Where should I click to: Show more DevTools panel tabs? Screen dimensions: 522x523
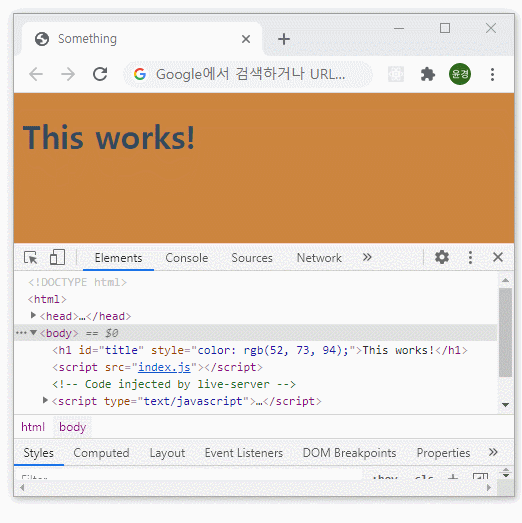pyautogui.click(x=367, y=257)
